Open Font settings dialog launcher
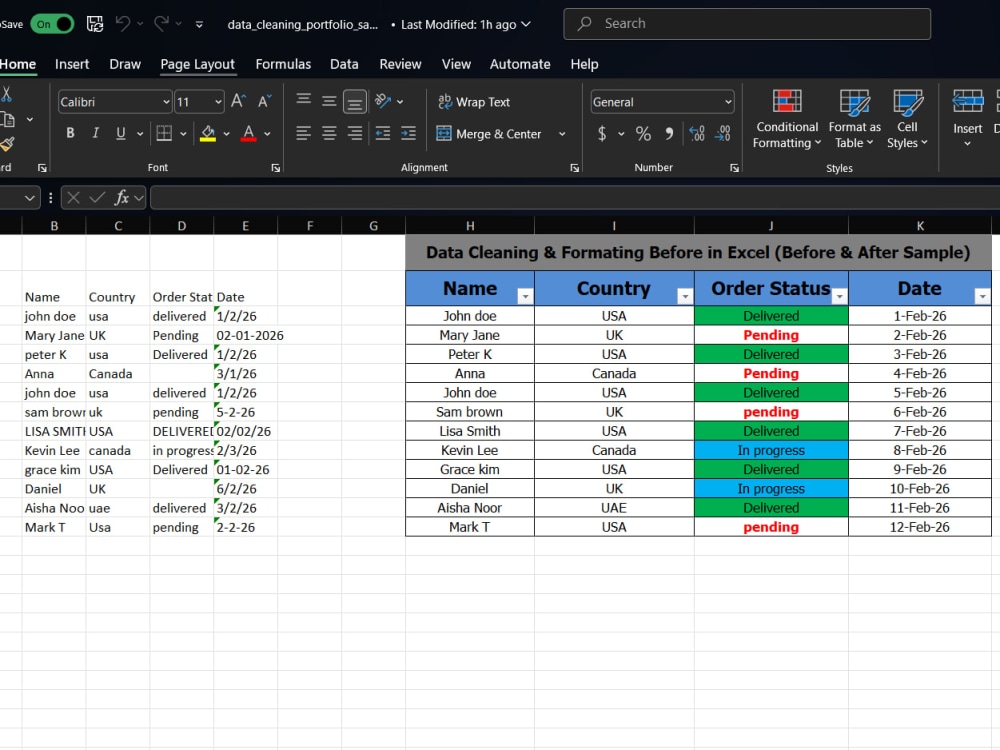Image resolution: width=1000 pixels, height=750 pixels. [x=276, y=168]
